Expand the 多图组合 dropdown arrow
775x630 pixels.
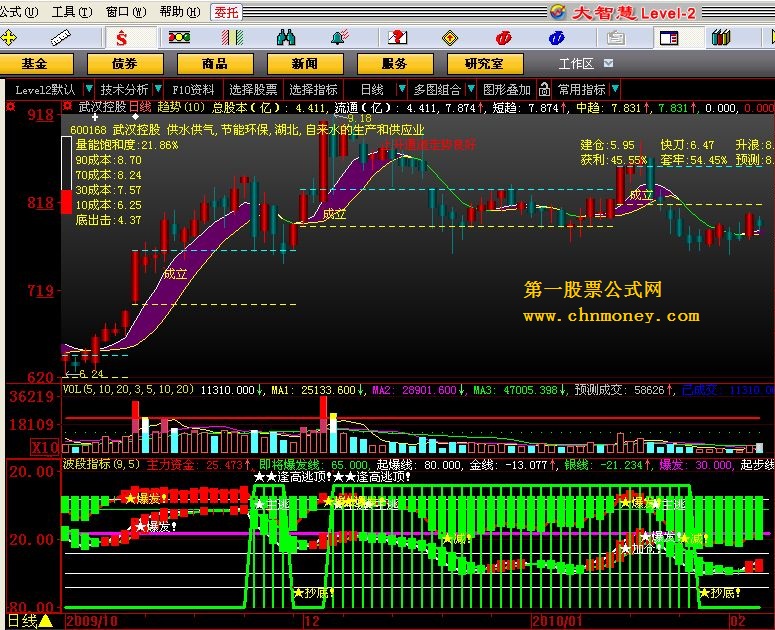point(471,89)
